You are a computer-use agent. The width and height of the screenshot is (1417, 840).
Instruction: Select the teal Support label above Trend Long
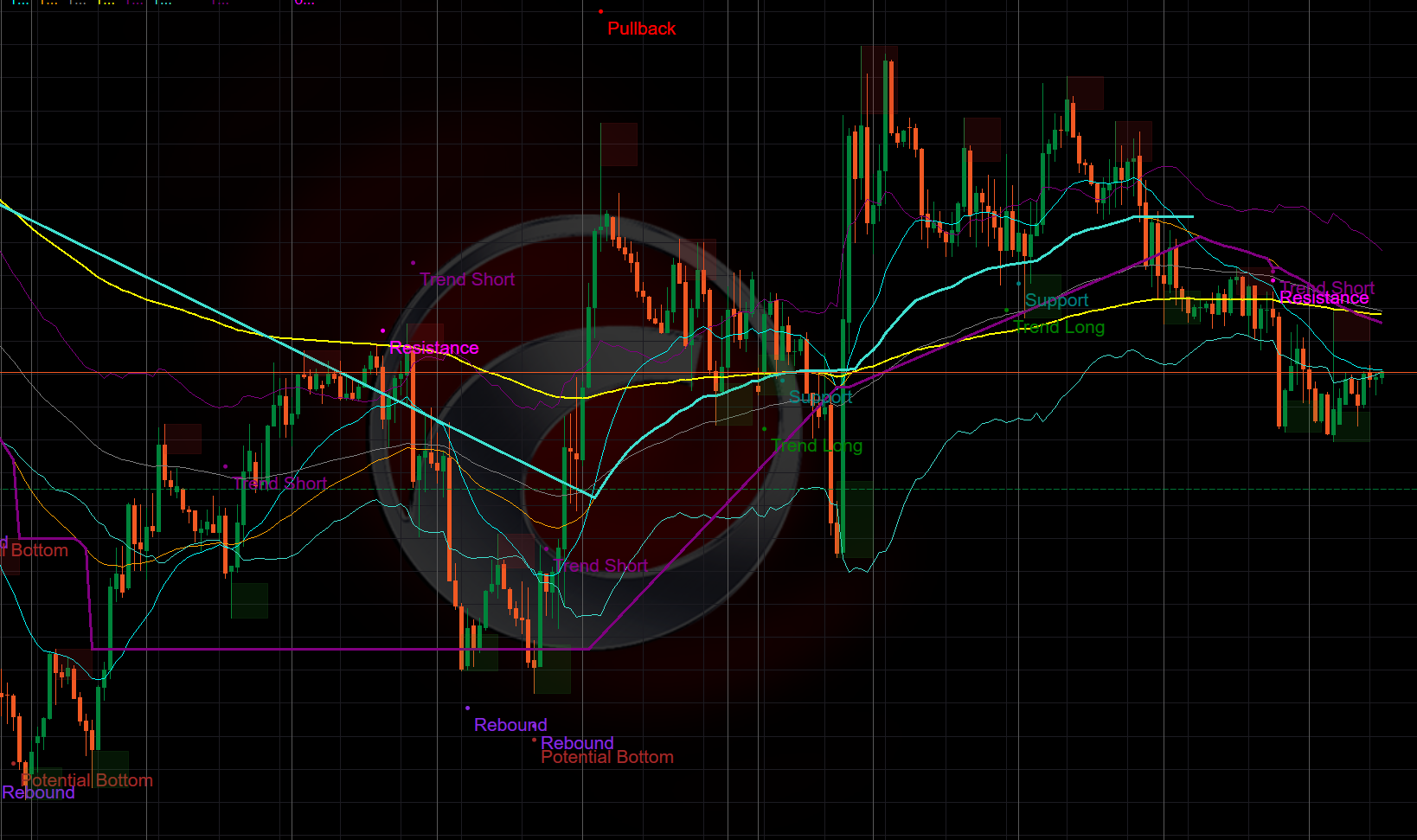[1056, 300]
